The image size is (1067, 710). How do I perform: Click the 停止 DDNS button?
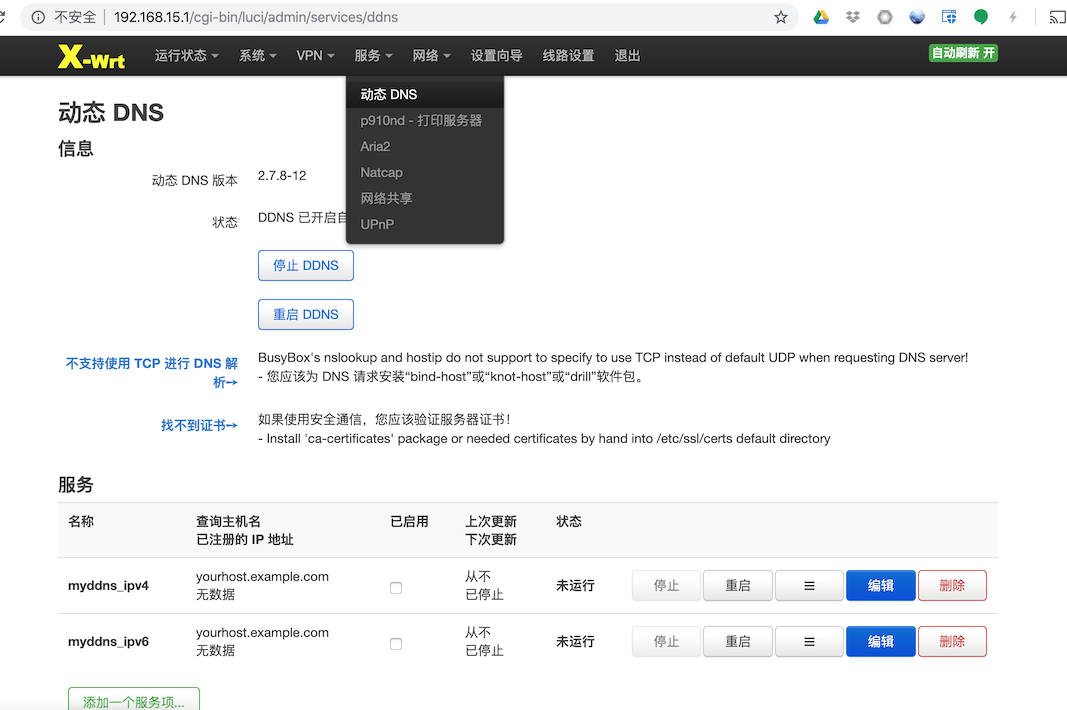pos(305,265)
